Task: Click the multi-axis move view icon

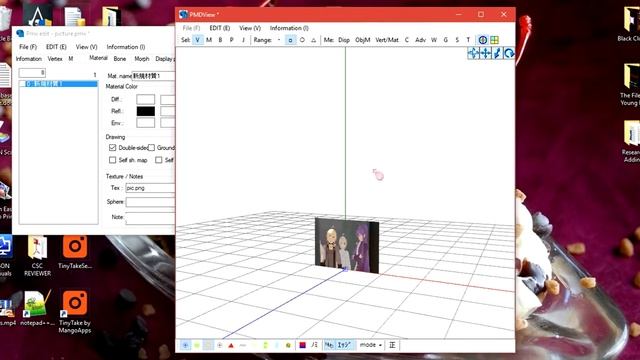Action: 473,53
